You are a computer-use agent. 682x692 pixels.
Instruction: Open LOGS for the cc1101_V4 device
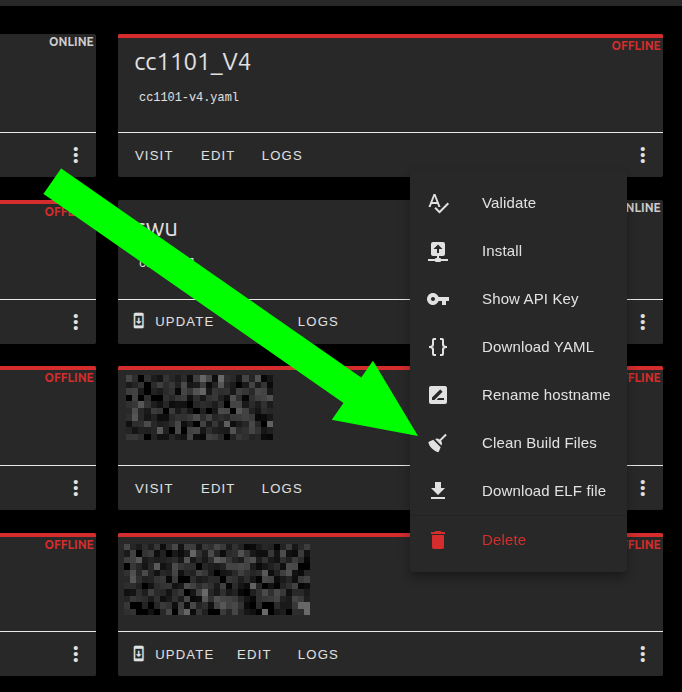(282, 155)
